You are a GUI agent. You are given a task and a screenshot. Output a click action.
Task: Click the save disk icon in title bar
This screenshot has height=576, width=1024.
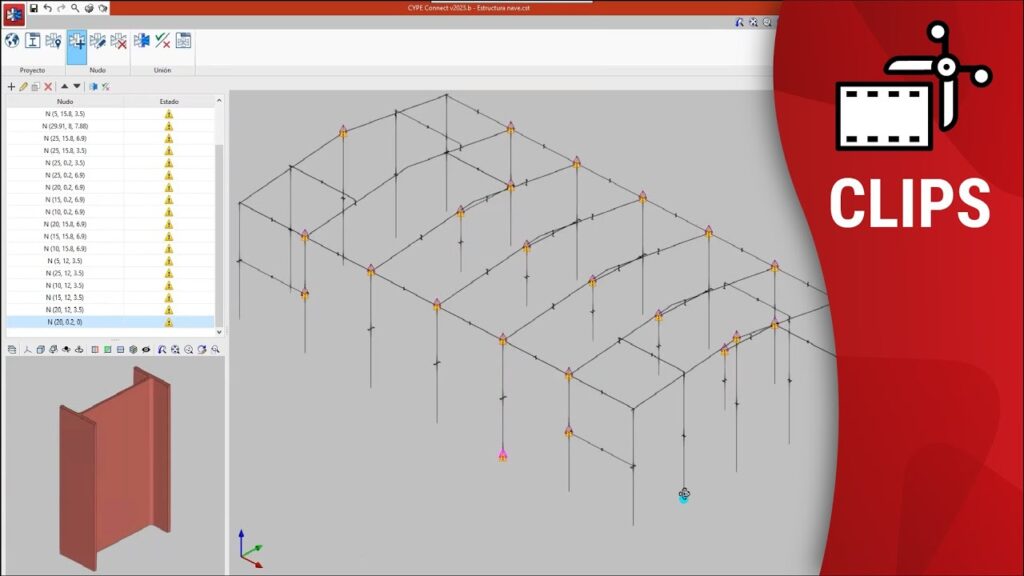pyautogui.click(x=33, y=8)
